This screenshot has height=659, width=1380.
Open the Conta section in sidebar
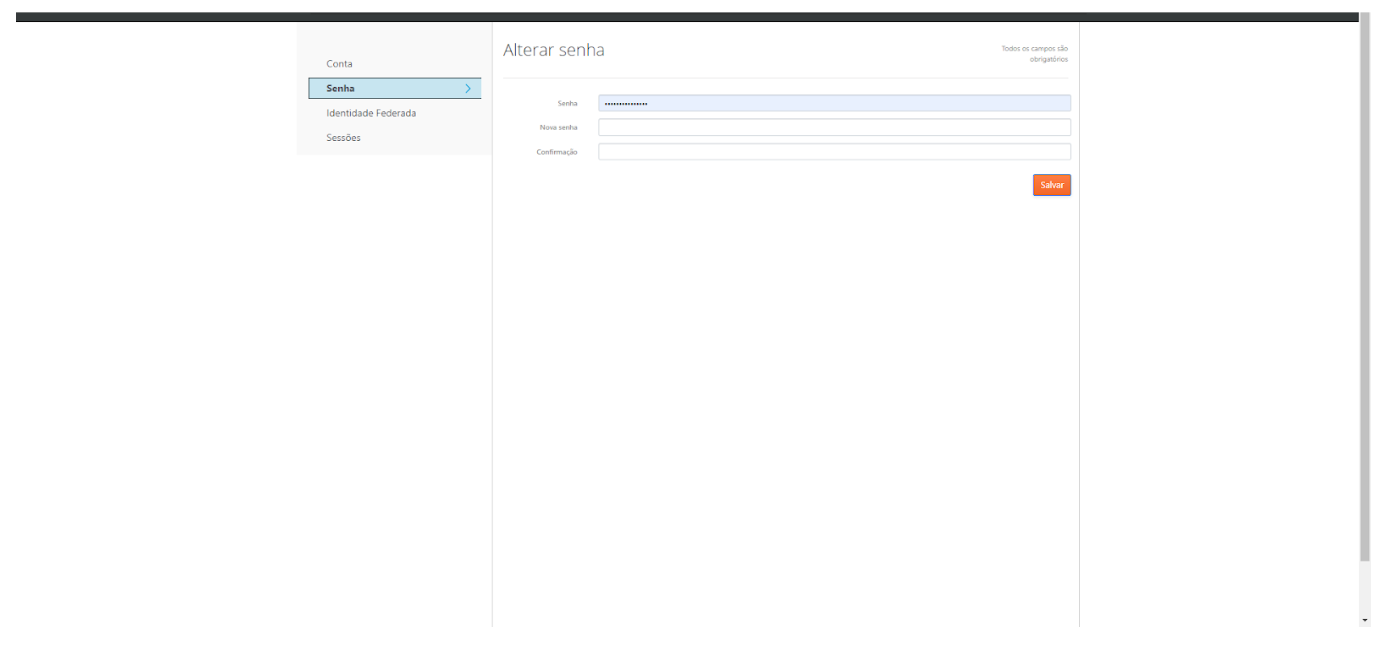pyautogui.click(x=339, y=64)
